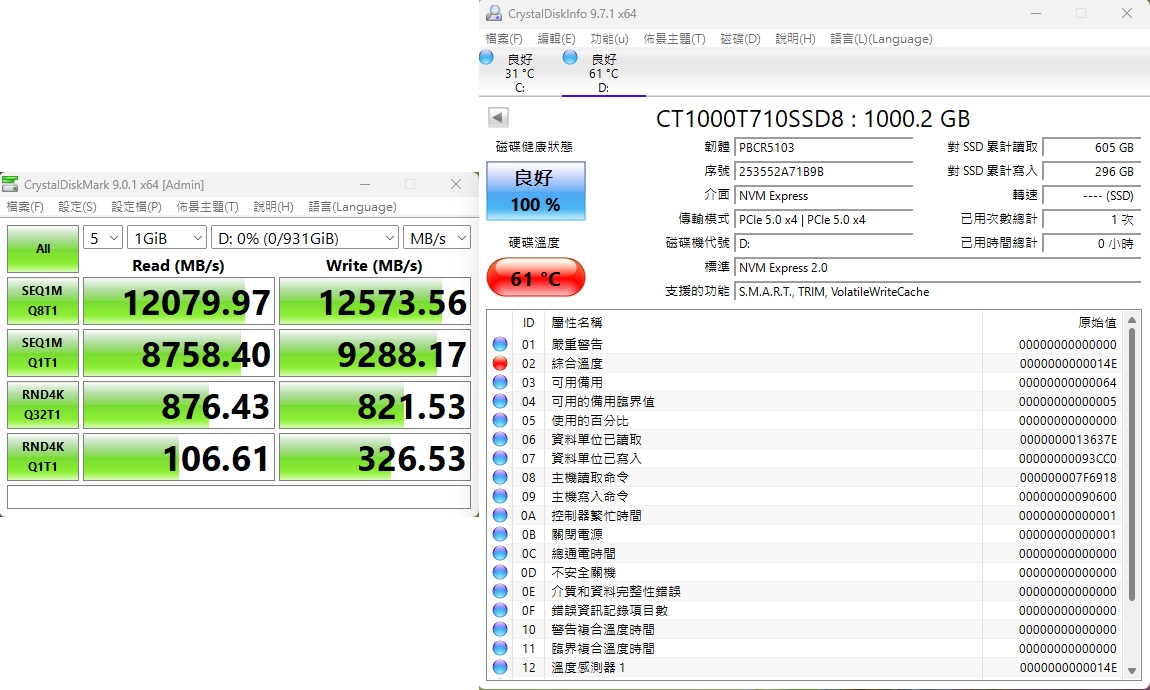
Task: Click the previous disk arrow icon
Action: [497, 118]
